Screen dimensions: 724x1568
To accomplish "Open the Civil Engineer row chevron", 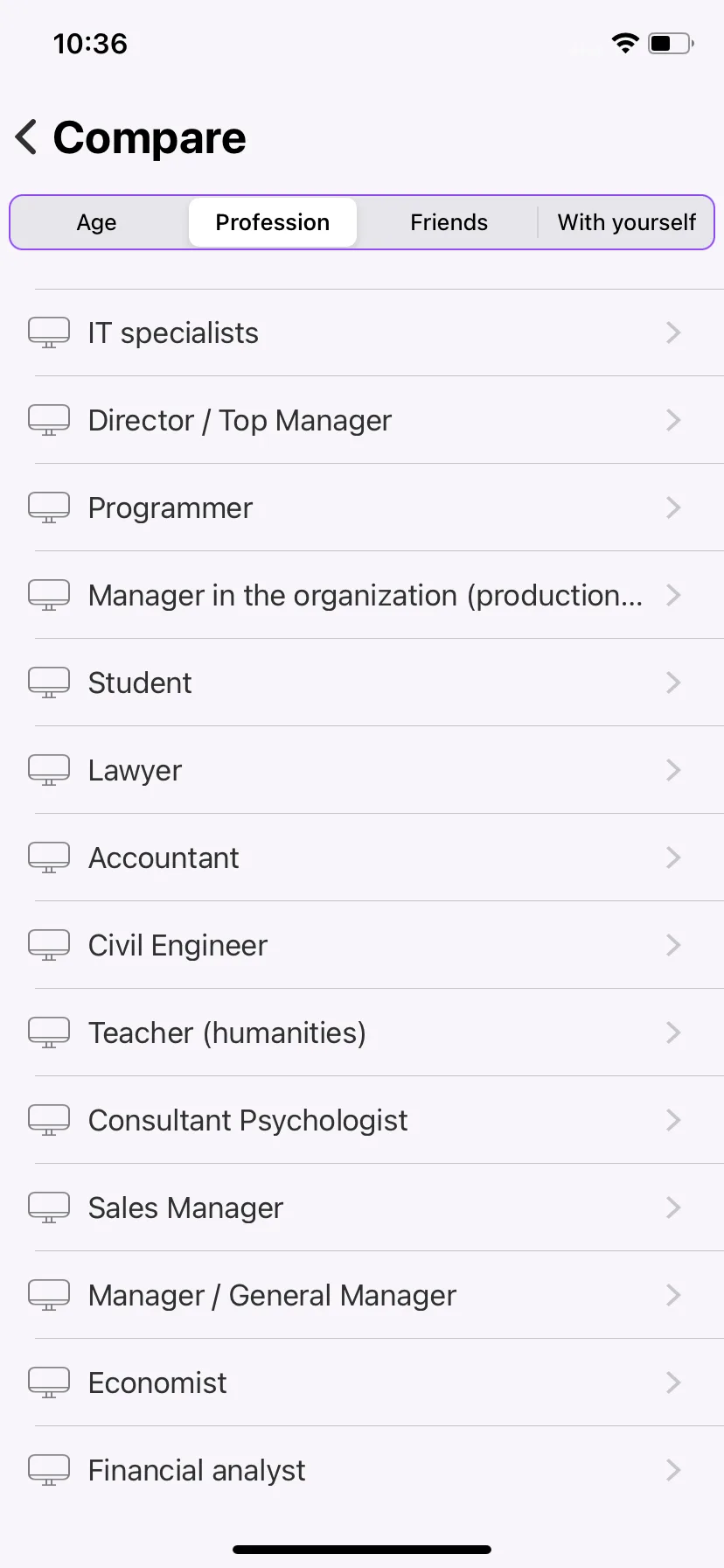I will [673, 945].
